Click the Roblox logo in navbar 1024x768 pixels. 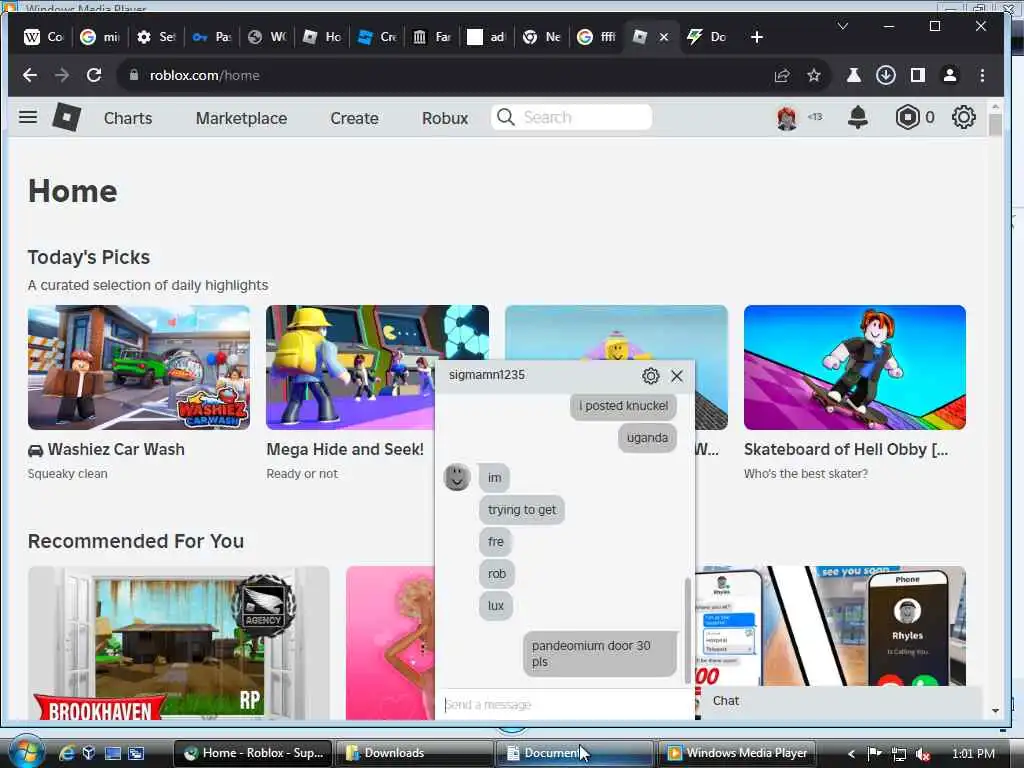click(67, 118)
